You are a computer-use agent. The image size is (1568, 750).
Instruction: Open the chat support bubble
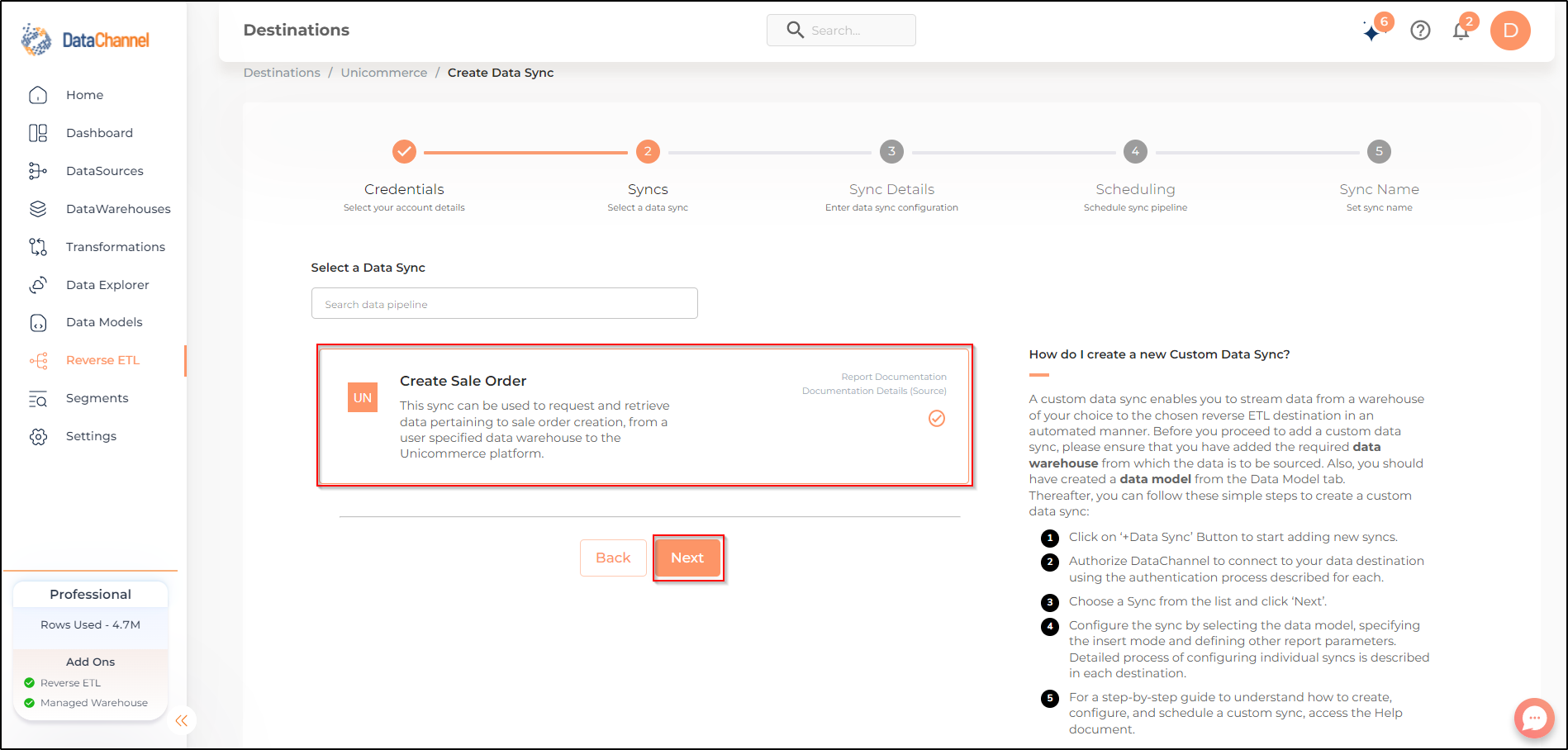[1534, 718]
